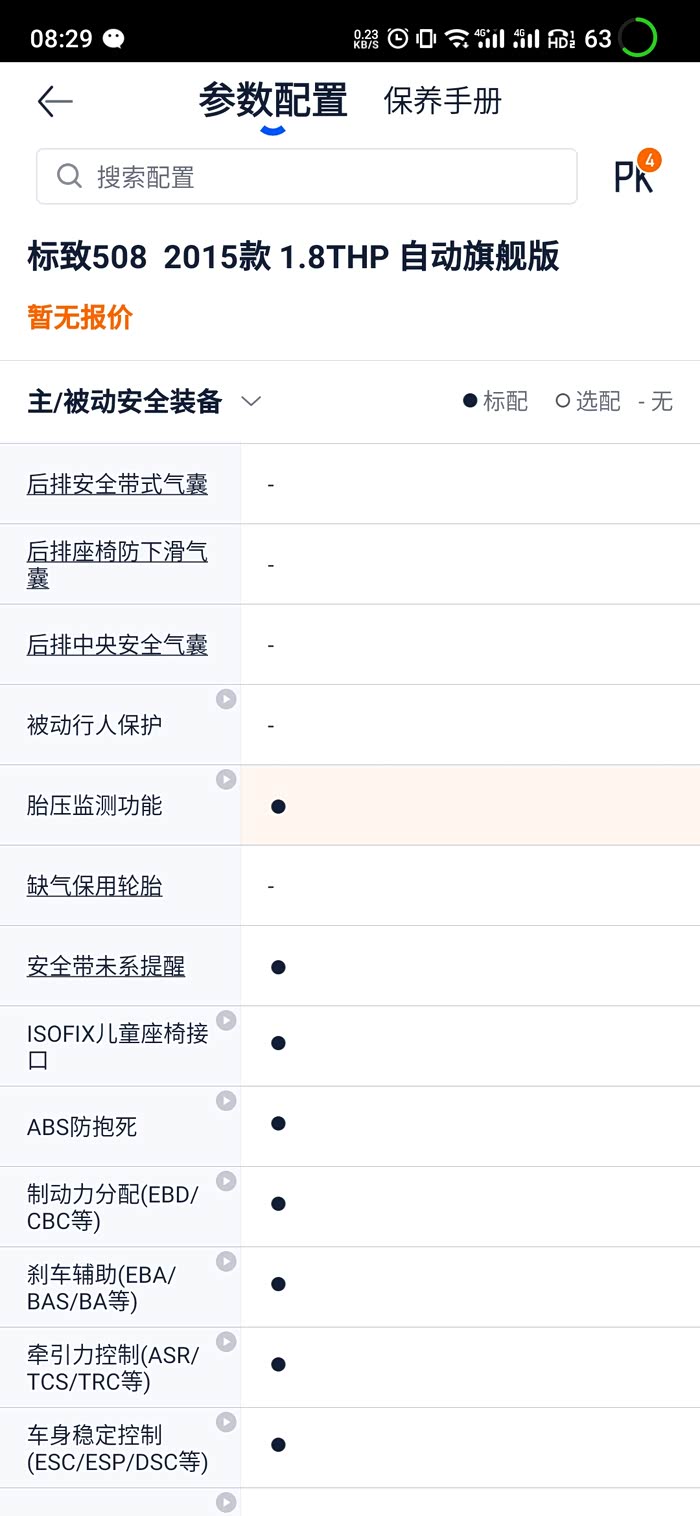Image resolution: width=700 pixels, height=1516 pixels.
Task: Tap the back arrow icon
Action: (x=55, y=101)
